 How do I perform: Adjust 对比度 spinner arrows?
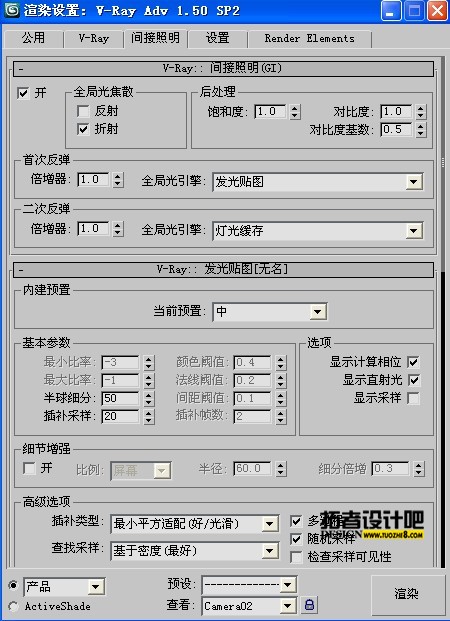coord(421,112)
